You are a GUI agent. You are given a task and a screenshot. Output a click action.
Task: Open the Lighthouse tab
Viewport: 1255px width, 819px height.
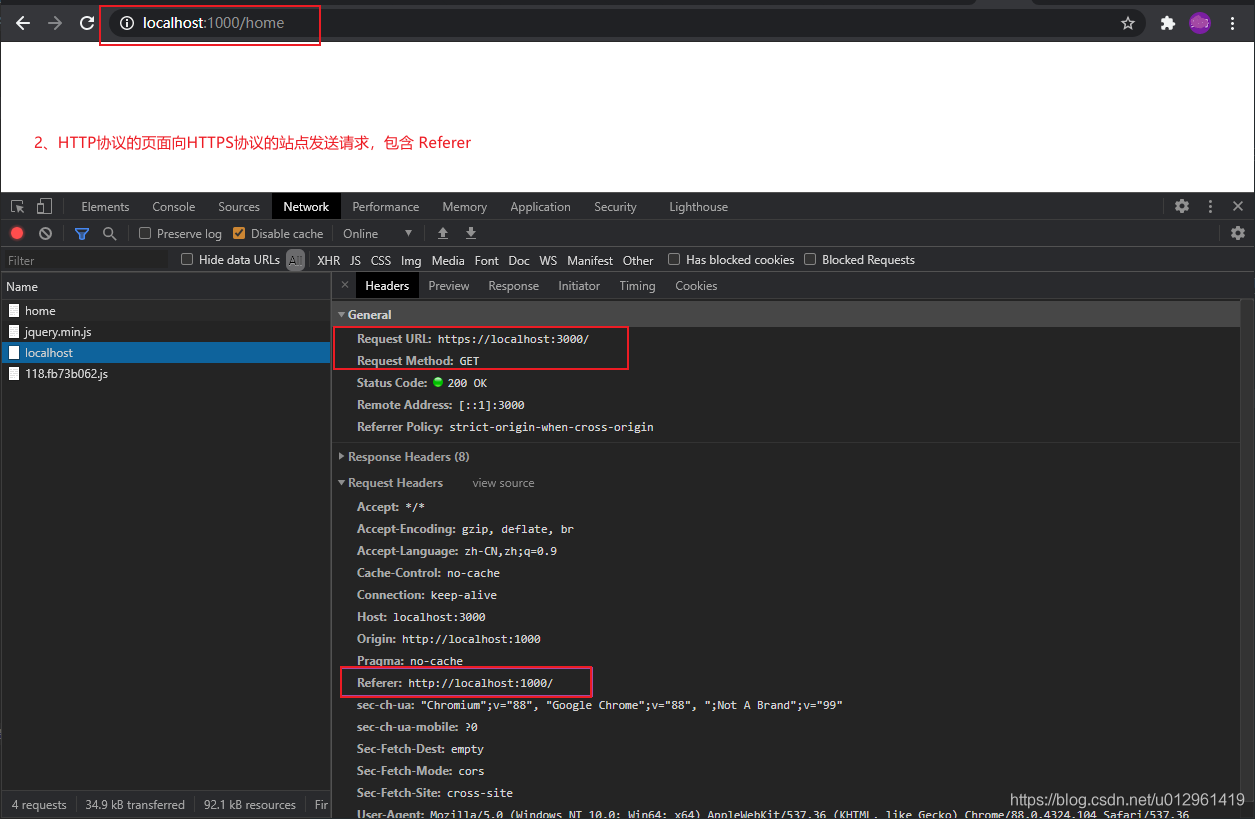(x=698, y=207)
